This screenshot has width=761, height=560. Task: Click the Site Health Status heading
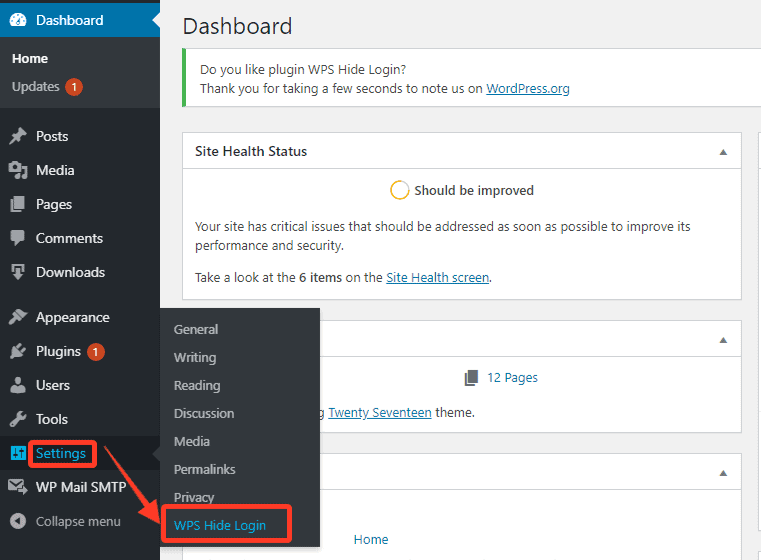pos(251,151)
